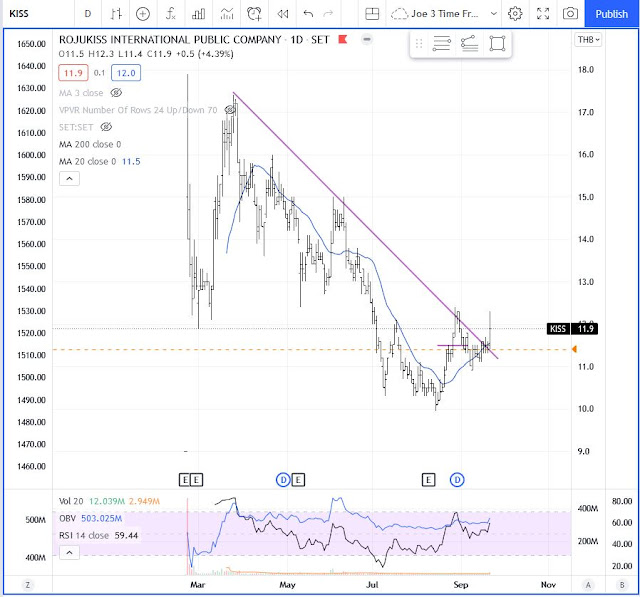Open the bar chart style selector
This screenshot has height=597, width=640.
pos(116,14)
